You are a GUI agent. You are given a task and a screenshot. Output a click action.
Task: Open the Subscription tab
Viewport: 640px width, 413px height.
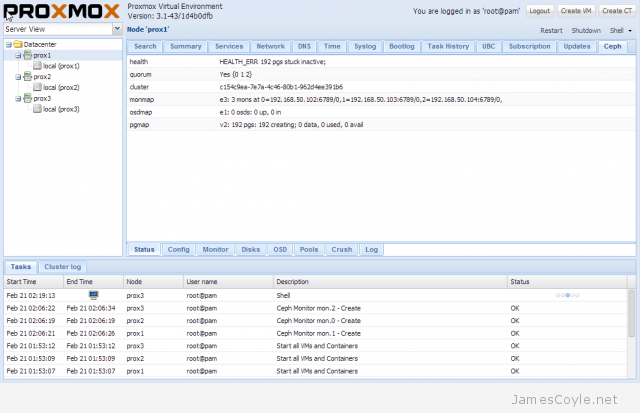click(x=529, y=47)
